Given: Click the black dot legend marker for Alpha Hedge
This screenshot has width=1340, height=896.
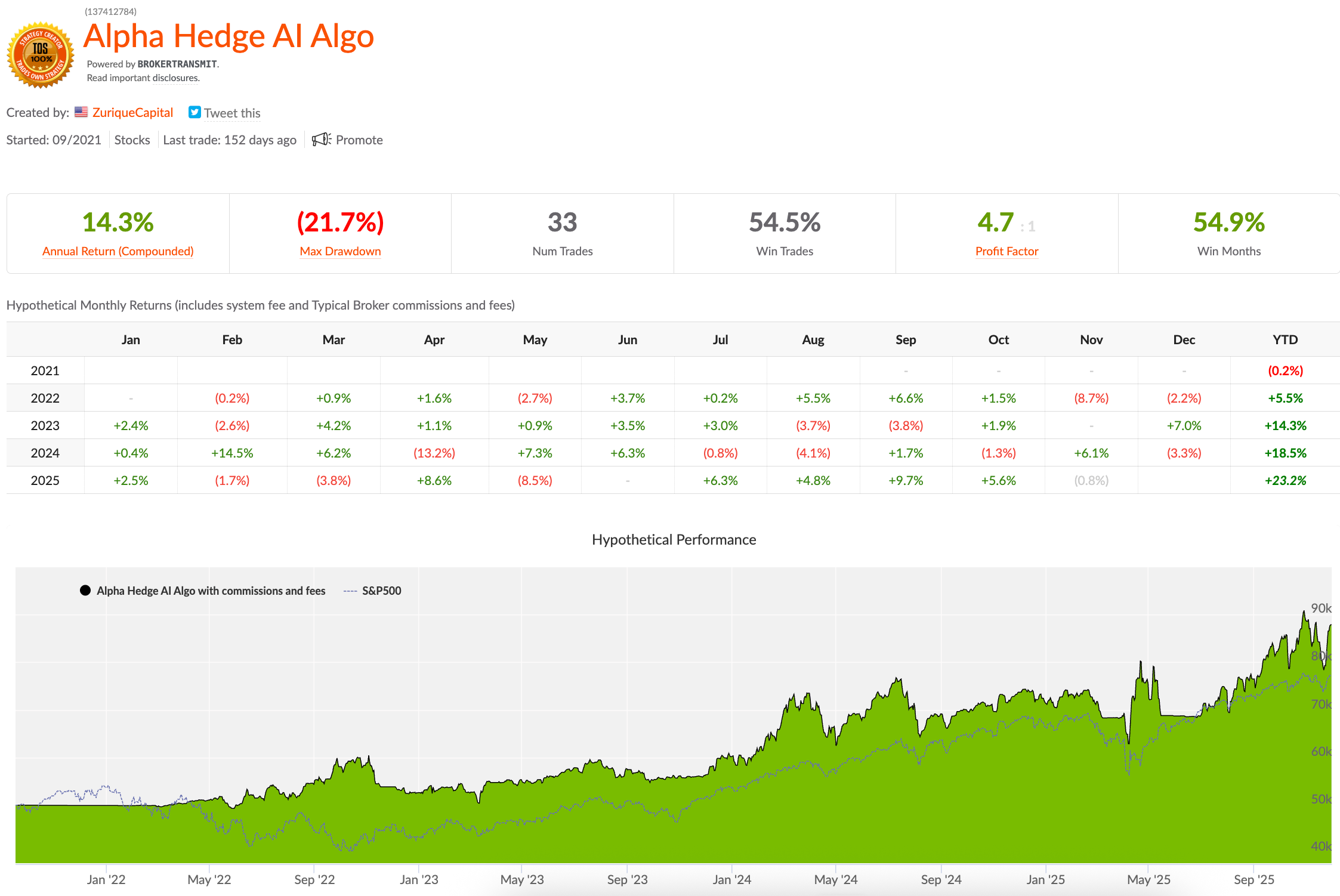Looking at the screenshot, I should [85, 591].
